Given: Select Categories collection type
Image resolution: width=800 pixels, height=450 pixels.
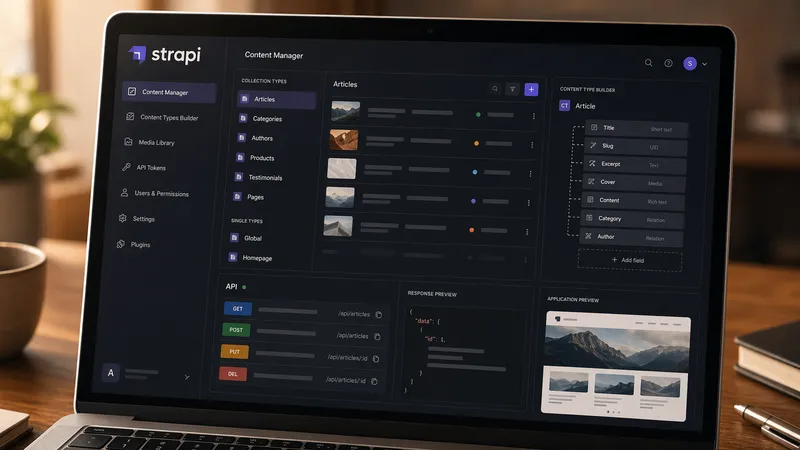Looking at the screenshot, I should tap(266, 119).
